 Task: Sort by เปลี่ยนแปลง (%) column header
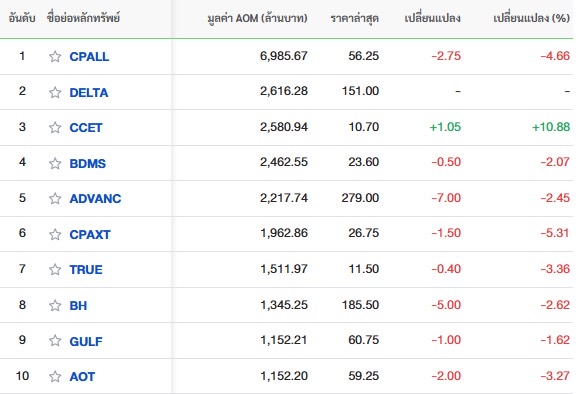tap(532, 18)
